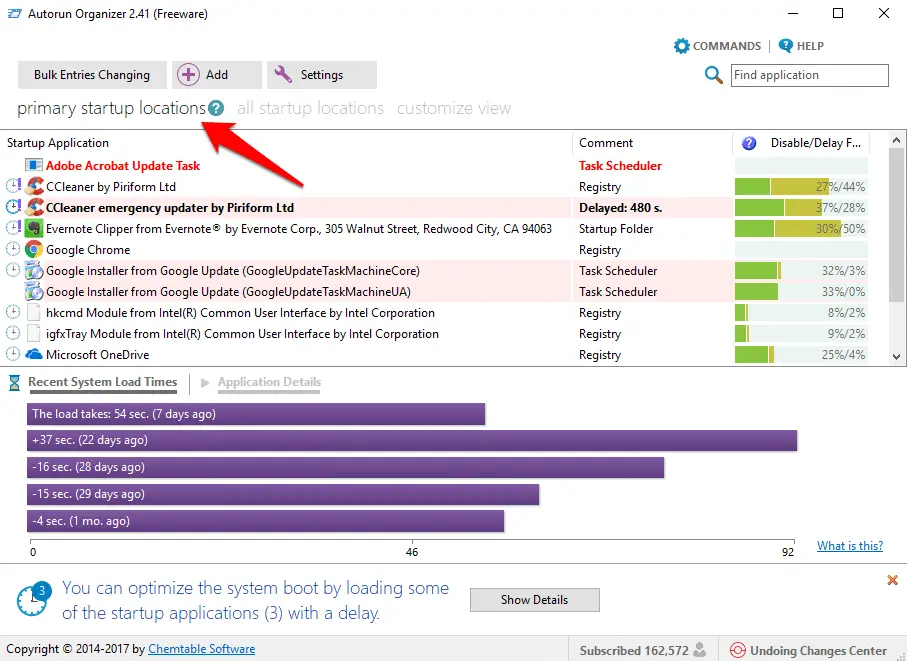
Task: Click the igfxTray Module file icon
Action: 34,333
